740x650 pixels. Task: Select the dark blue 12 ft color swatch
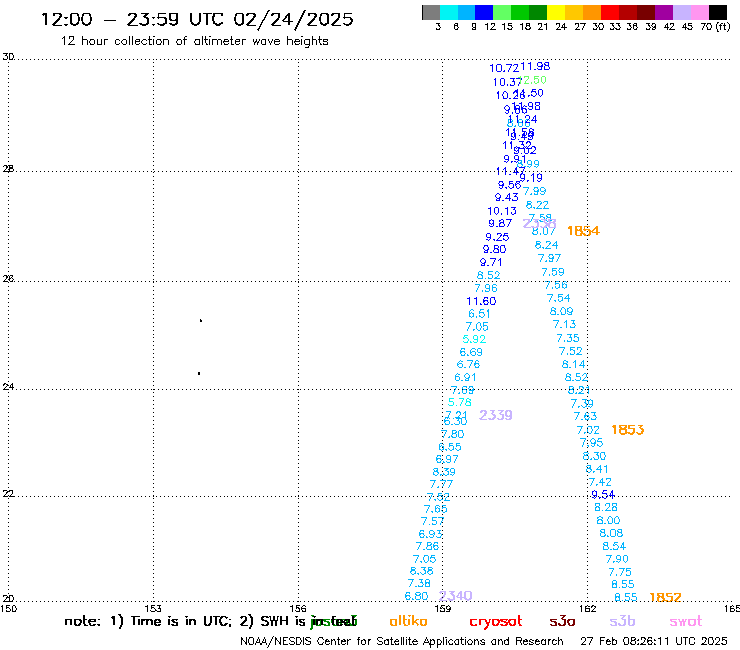click(484, 13)
